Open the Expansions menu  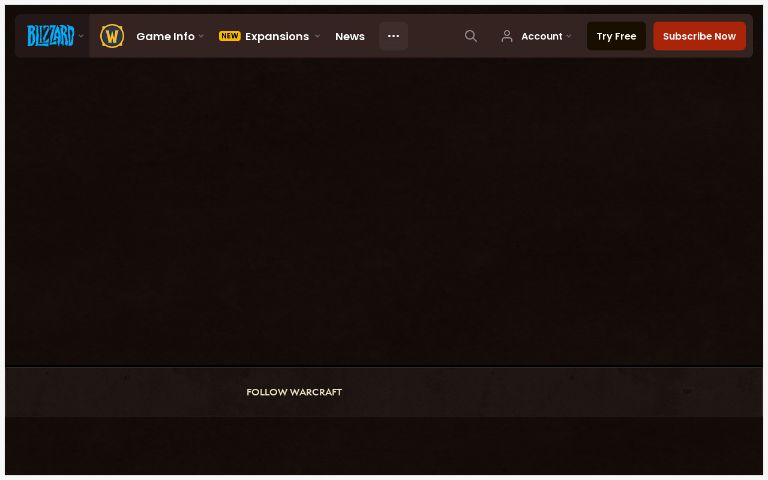[277, 36]
